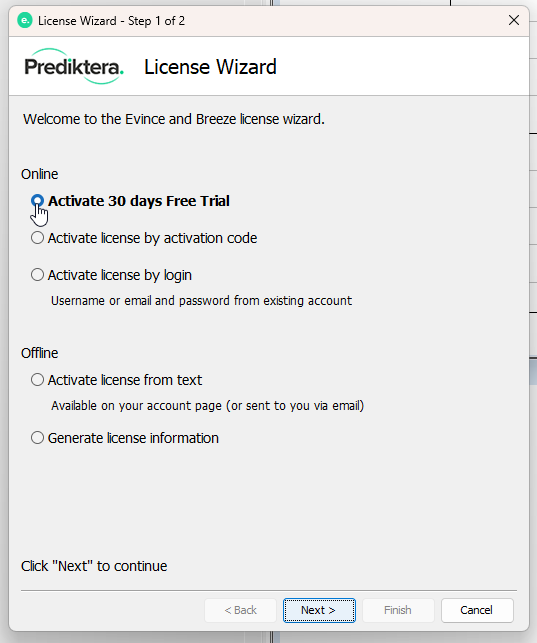Click the account page availability hint text

[207, 406]
